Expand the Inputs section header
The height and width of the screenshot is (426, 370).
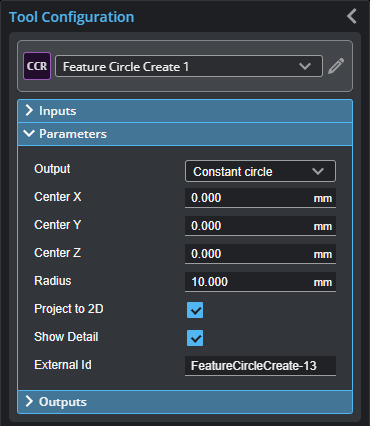(185, 111)
